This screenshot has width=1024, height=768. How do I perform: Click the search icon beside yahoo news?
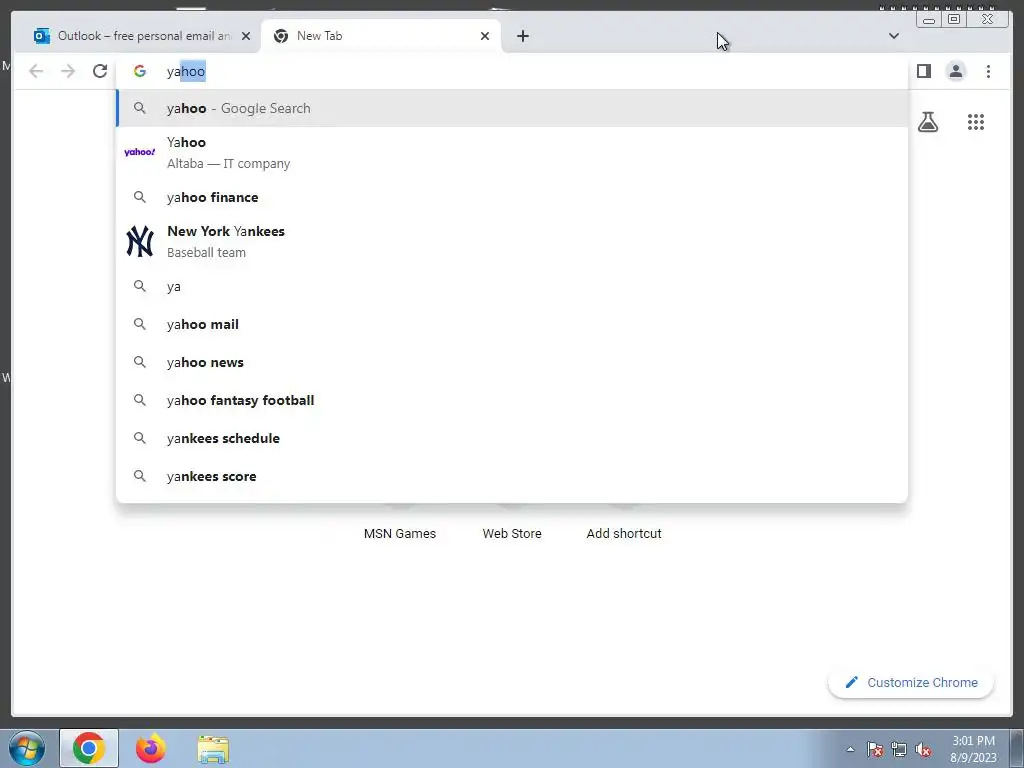tap(140, 361)
